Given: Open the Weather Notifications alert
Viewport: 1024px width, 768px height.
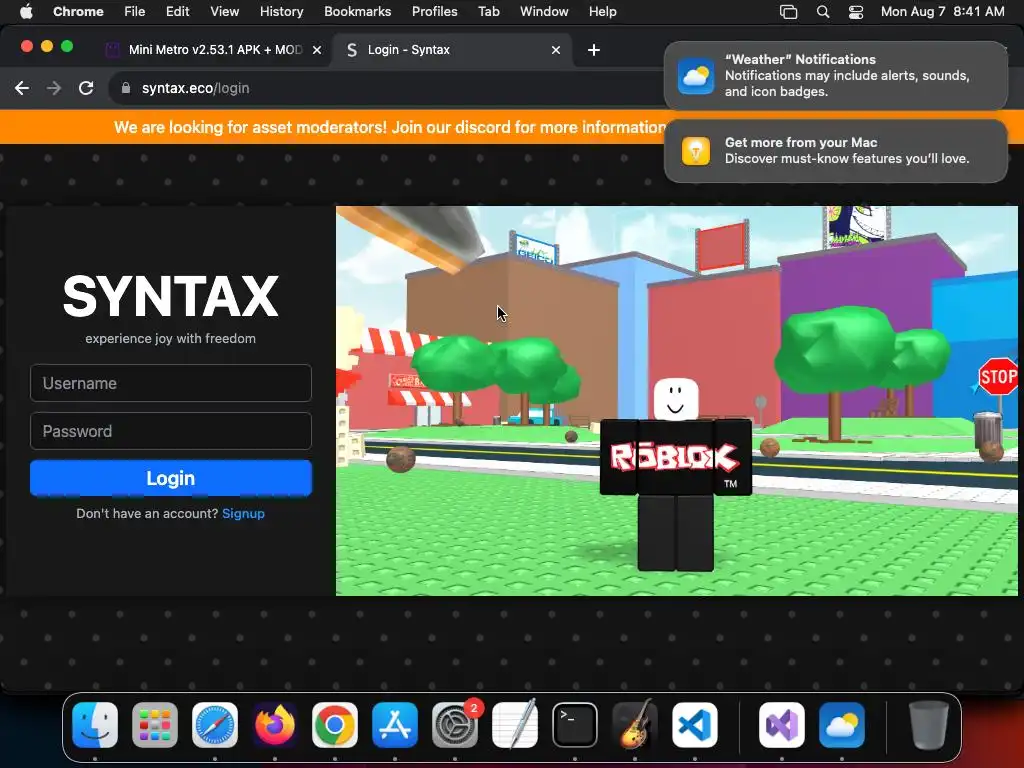Looking at the screenshot, I should pos(835,76).
